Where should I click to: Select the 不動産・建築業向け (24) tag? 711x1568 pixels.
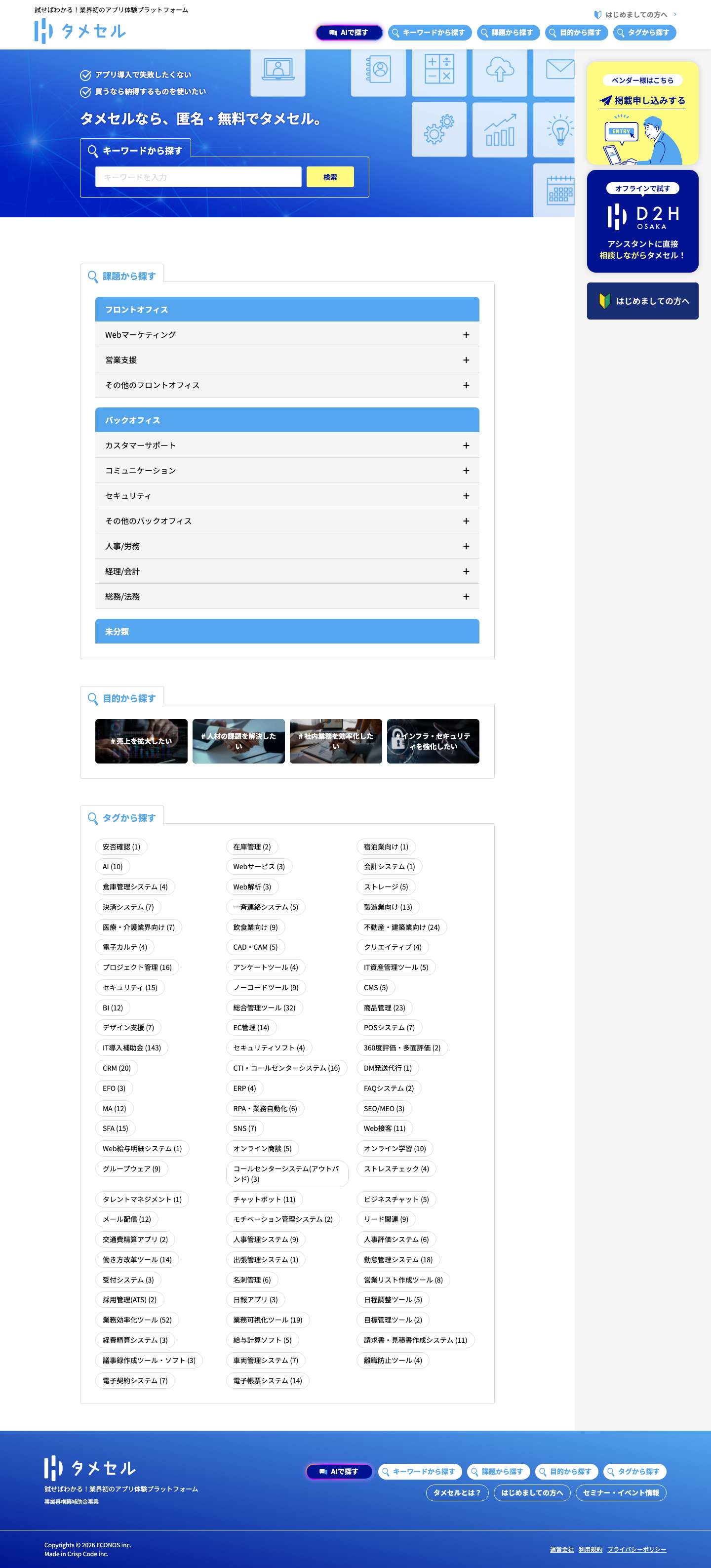tap(402, 927)
